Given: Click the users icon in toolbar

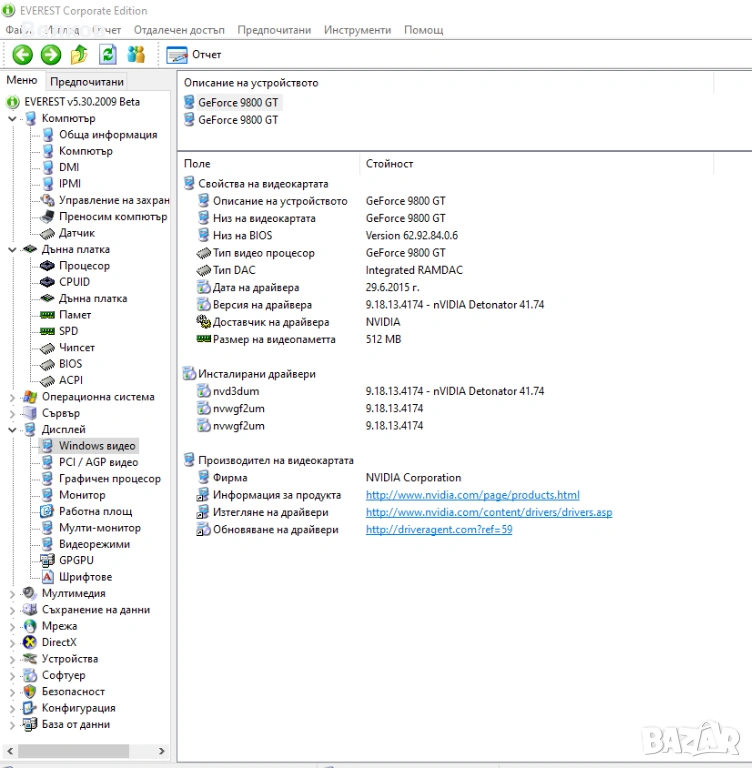Looking at the screenshot, I should [137, 55].
